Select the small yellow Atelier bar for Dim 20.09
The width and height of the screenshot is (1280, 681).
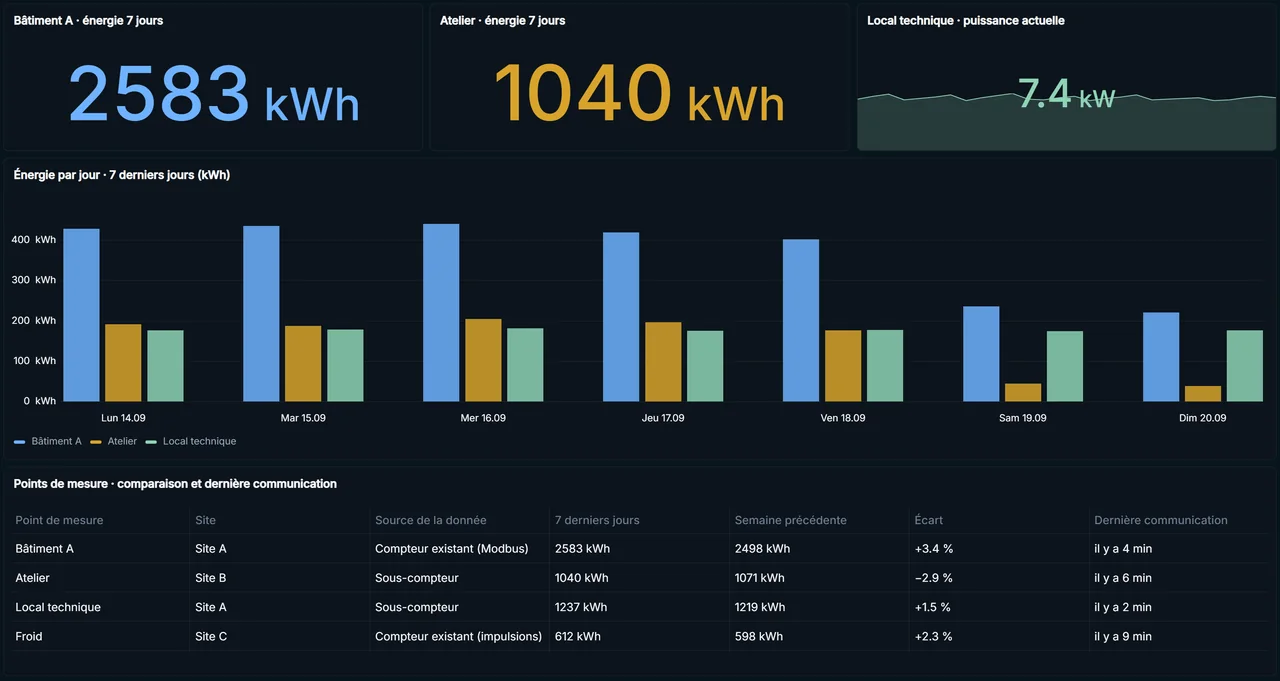click(x=1203, y=394)
